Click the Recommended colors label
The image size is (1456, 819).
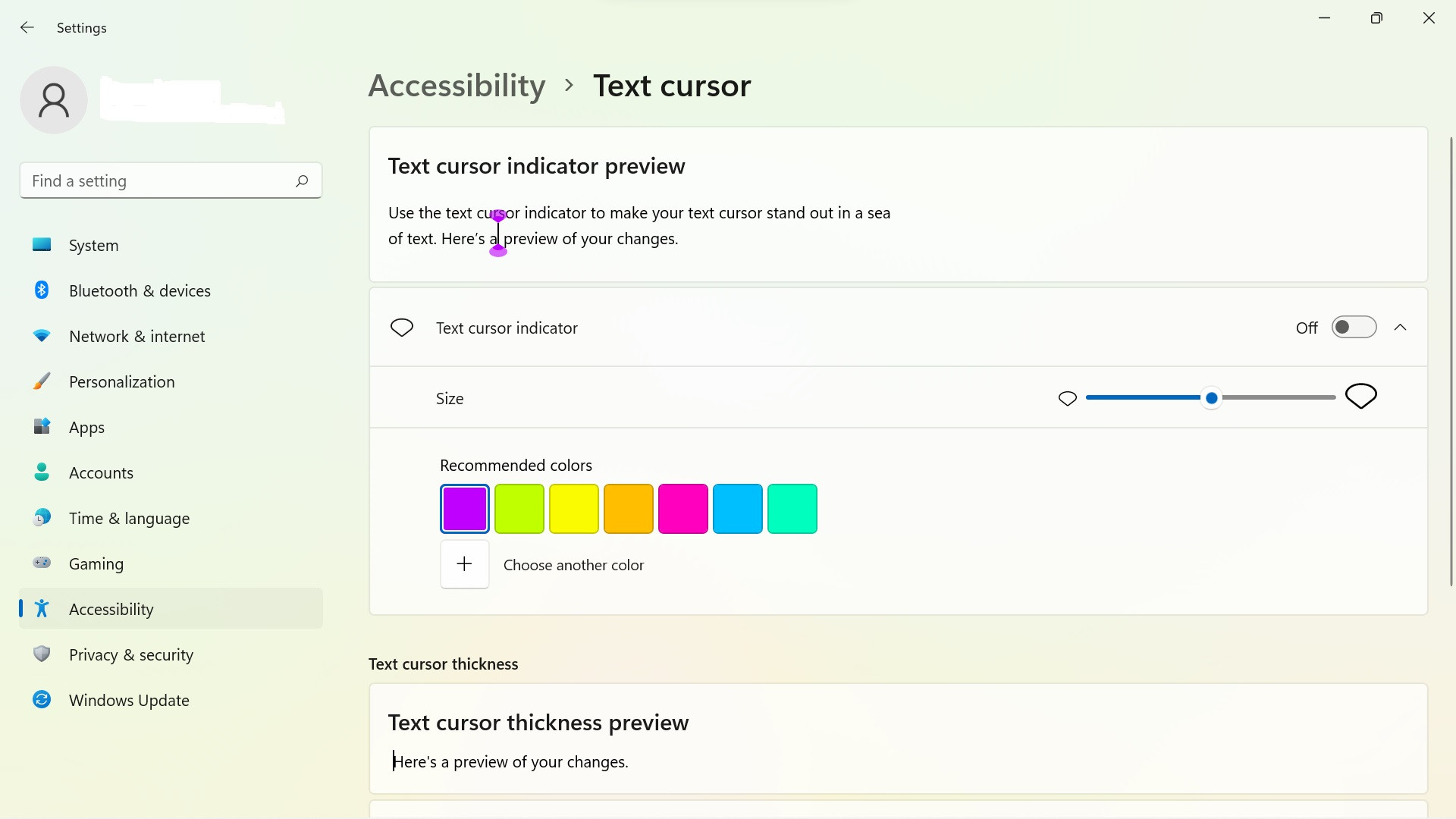(516, 466)
